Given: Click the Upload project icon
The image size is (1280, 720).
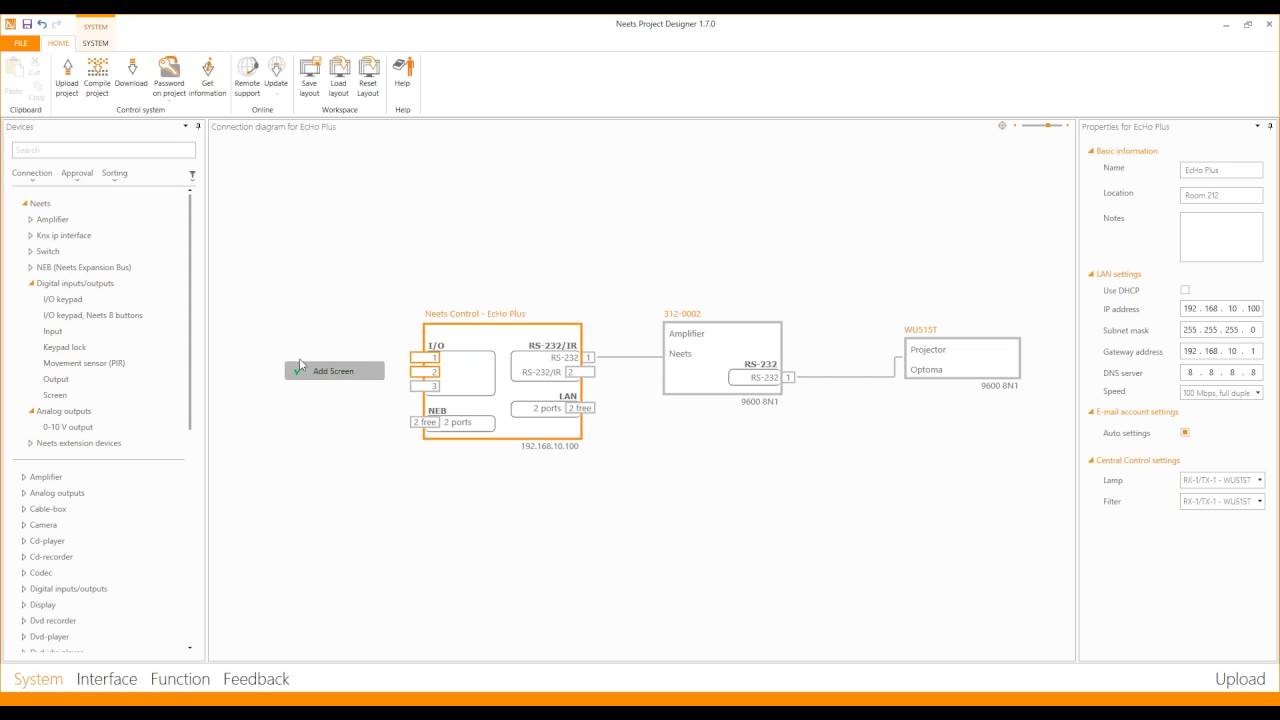Looking at the screenshot, I should [x=67, y=69].
